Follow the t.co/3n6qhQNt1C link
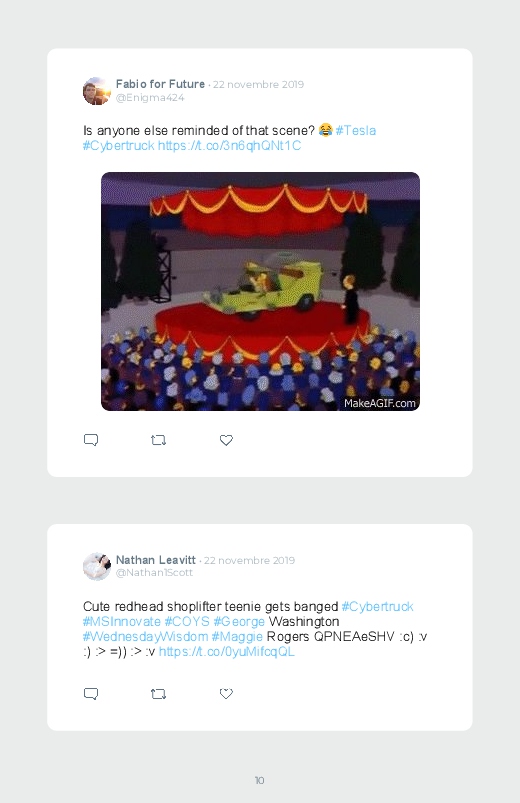This screenshot has width=520, height=803. (x=229, y=146)
